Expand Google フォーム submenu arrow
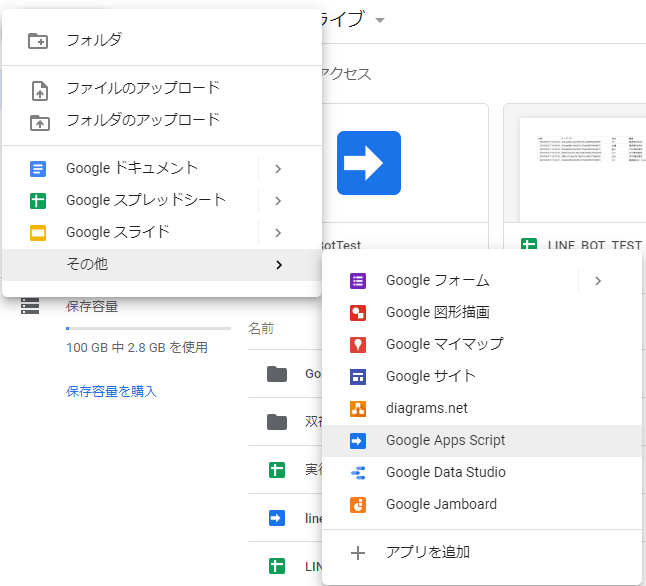Viewport: 646px width, 586px height. pos(598,281)
